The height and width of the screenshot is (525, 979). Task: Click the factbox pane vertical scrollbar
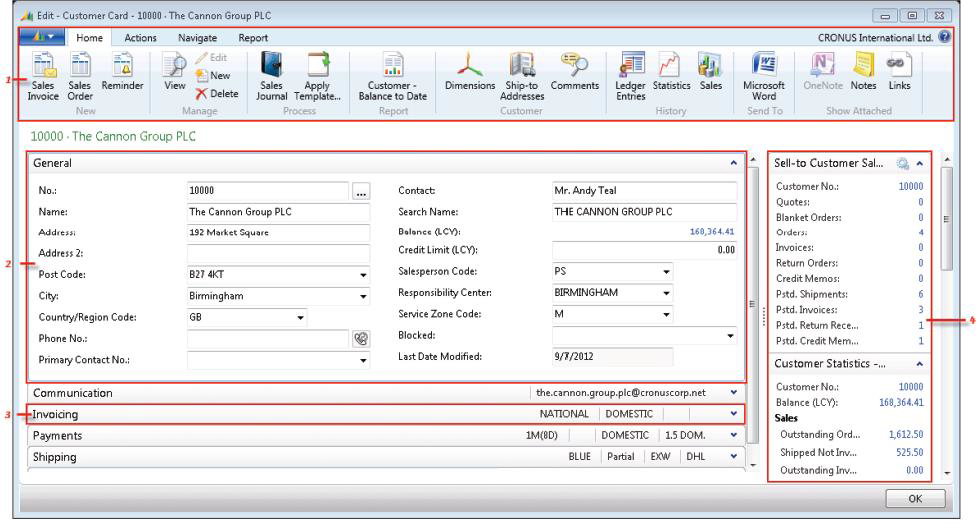(947, 218)
